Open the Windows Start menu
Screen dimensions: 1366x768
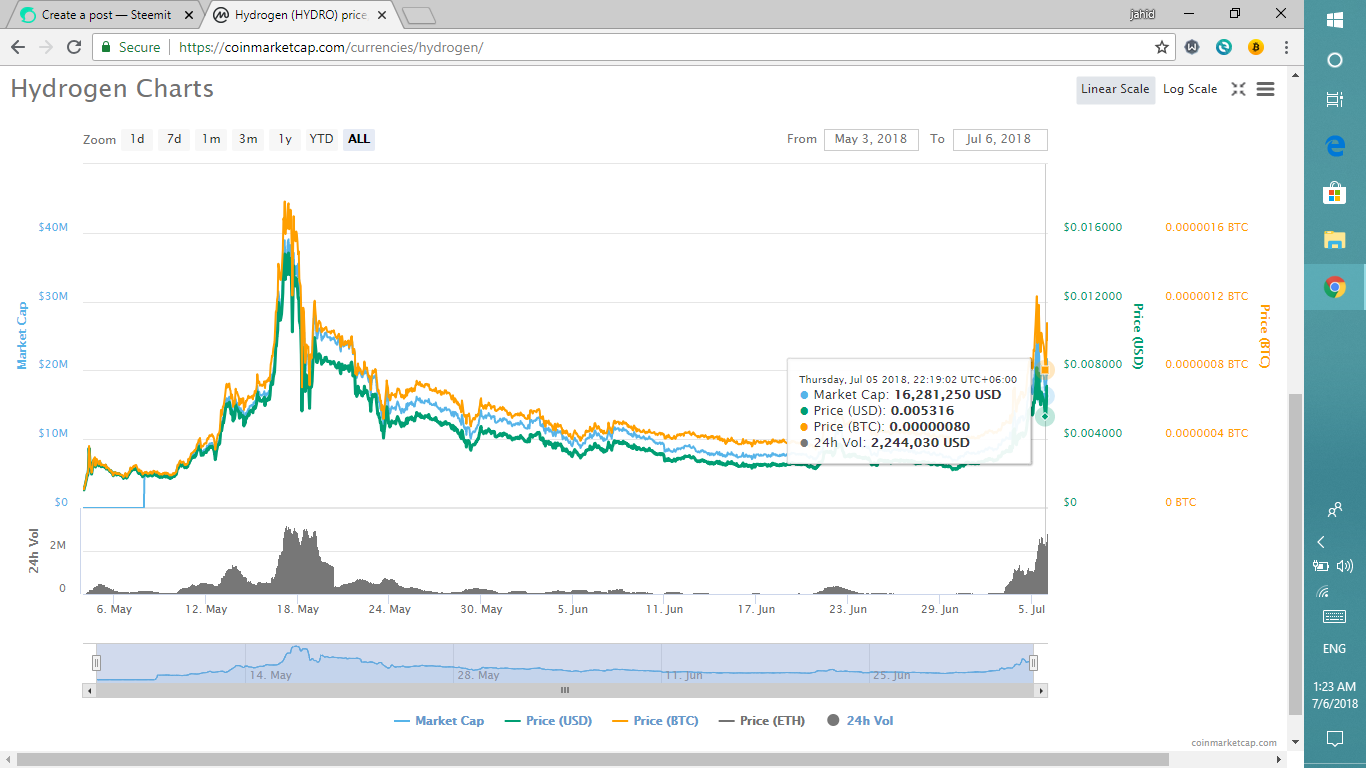pos(1334,20)
